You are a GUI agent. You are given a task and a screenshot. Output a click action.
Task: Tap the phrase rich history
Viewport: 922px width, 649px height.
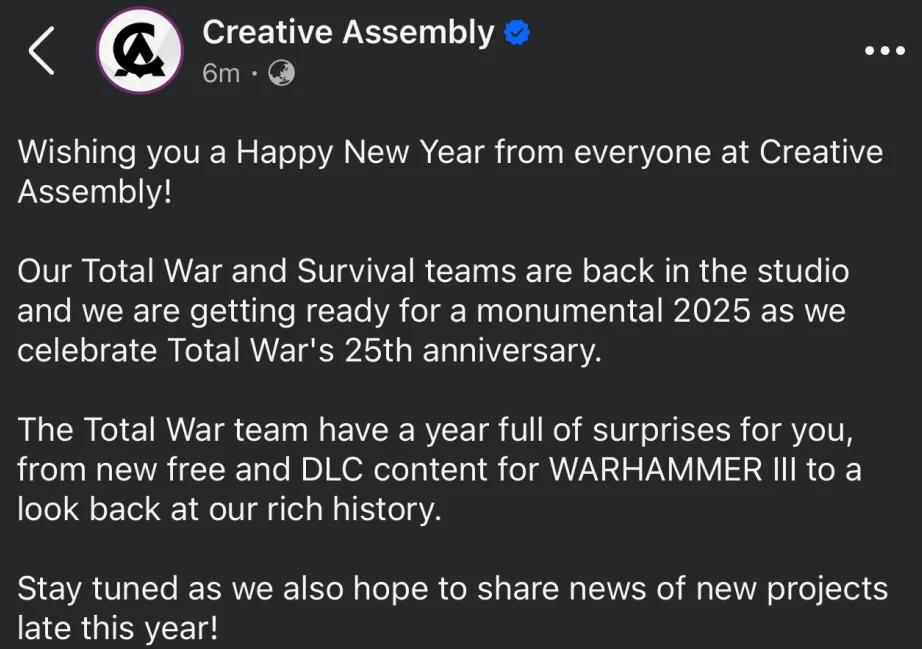[x=354, y=509]
